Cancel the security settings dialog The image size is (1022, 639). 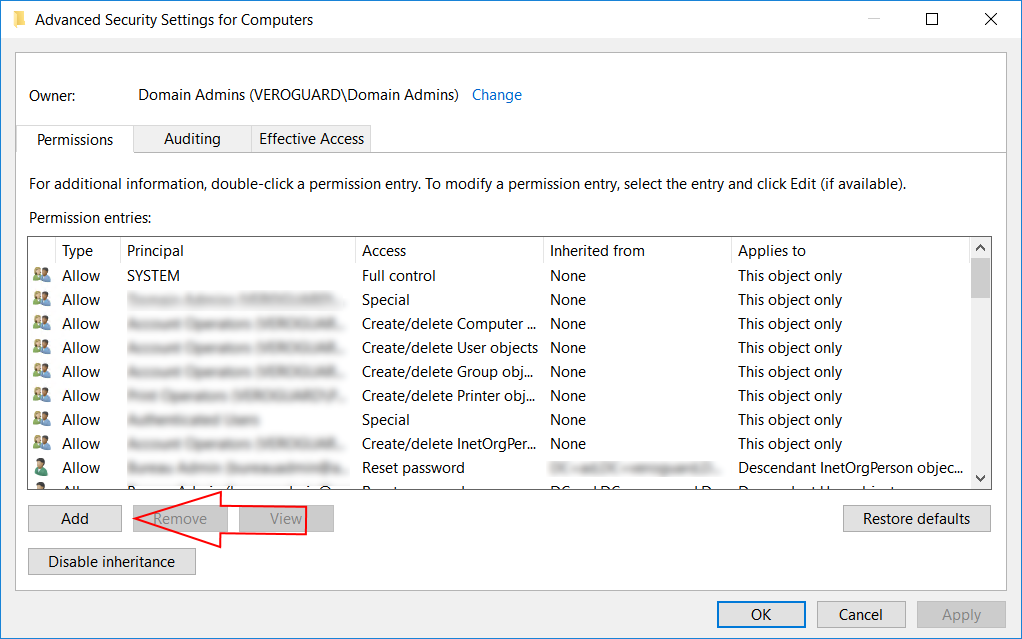tap(861, 615)
